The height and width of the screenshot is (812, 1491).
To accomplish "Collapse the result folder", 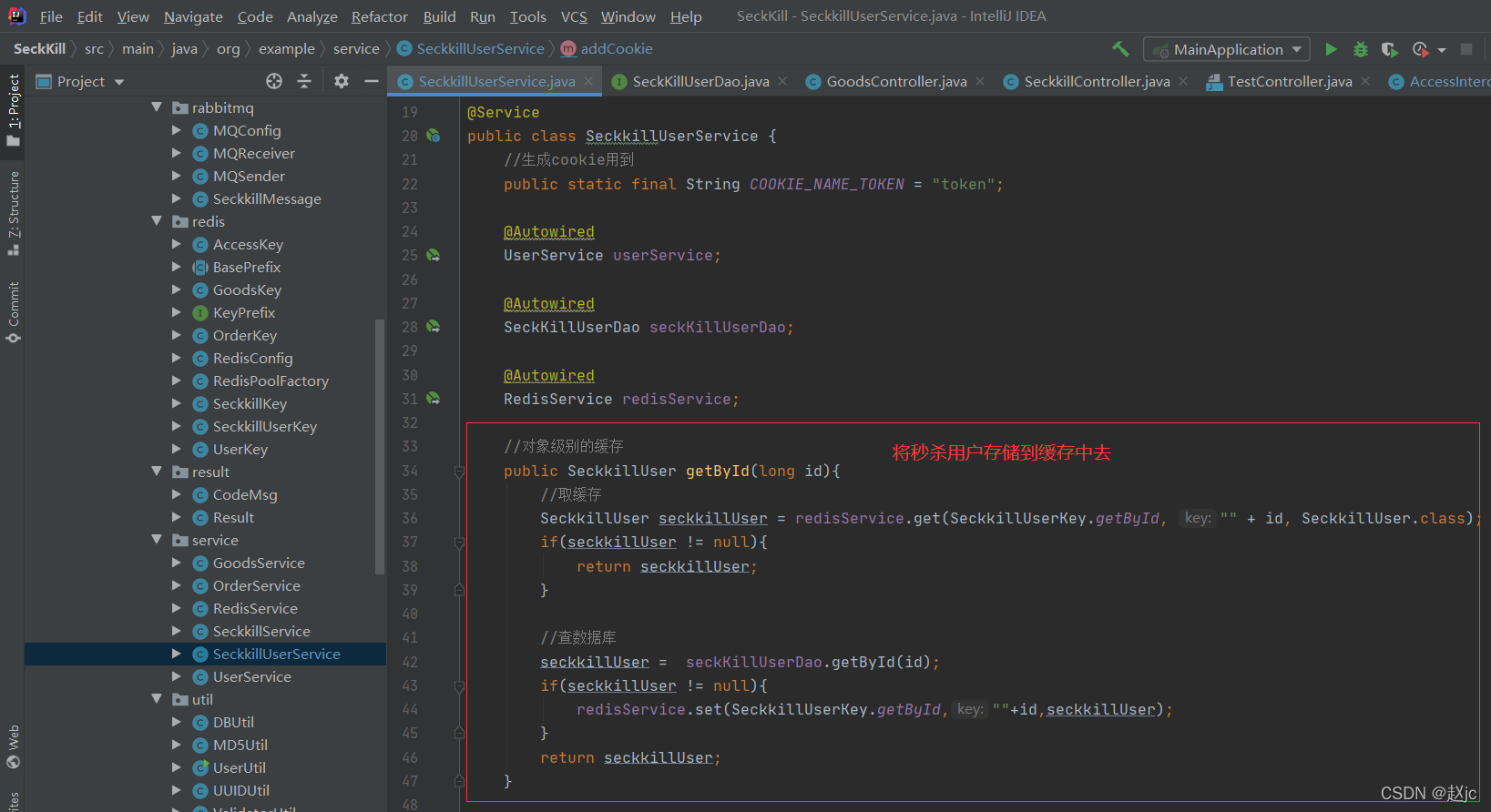I will coord(157,472).
